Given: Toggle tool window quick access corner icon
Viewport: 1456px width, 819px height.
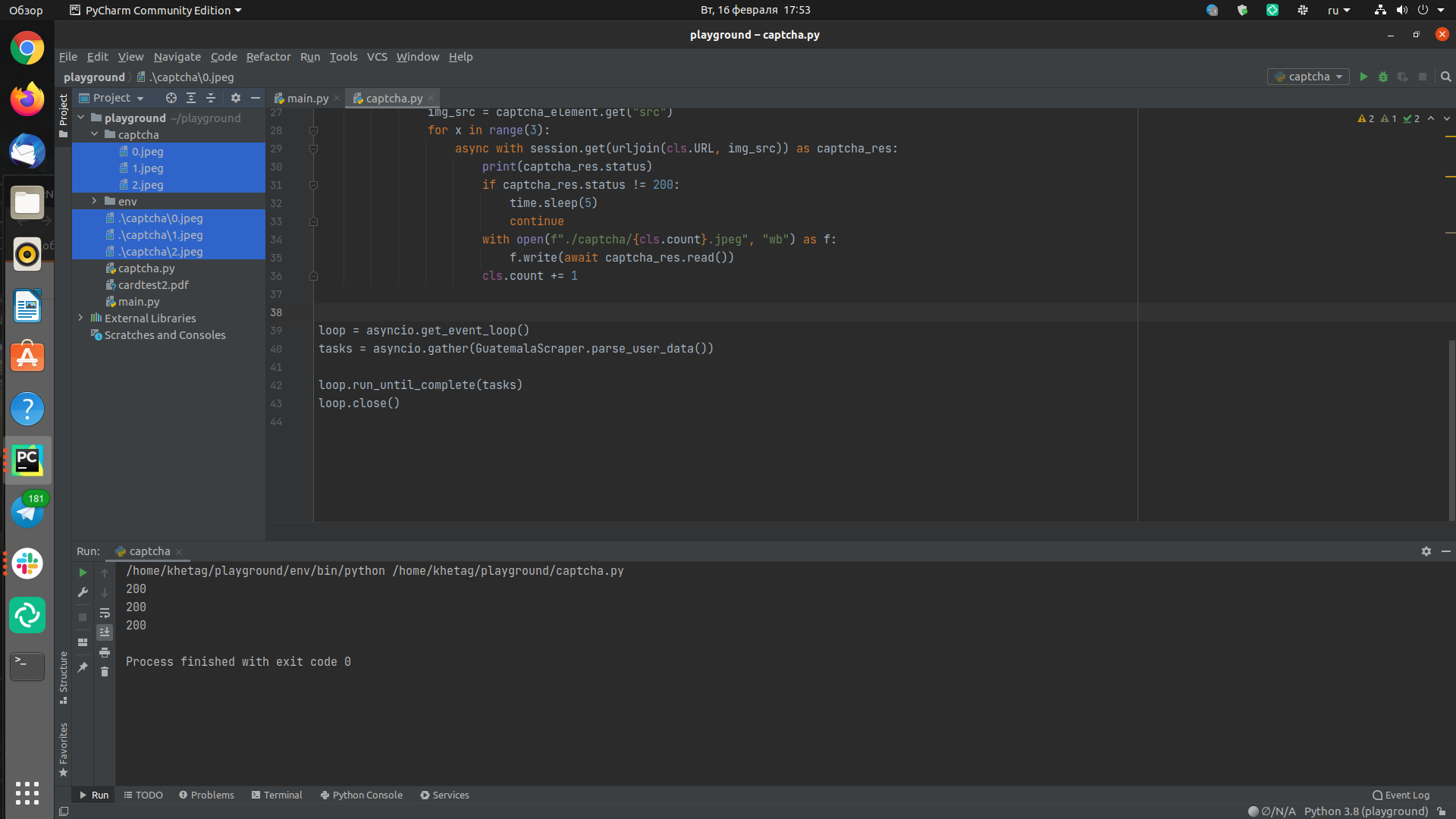Looking at the screenshot, I should coord(64,811).
